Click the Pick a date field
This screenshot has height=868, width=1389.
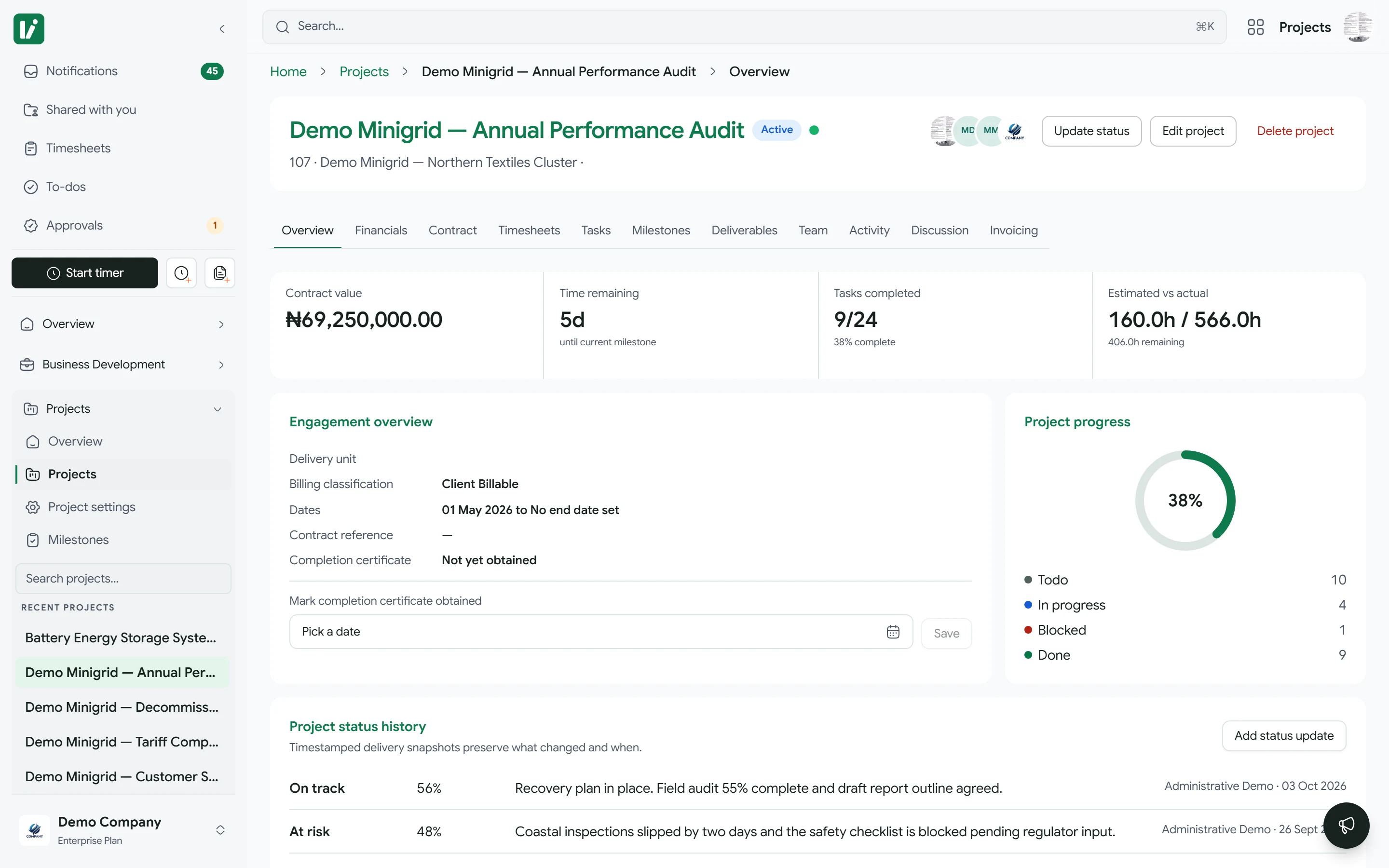tap(600, 632)
